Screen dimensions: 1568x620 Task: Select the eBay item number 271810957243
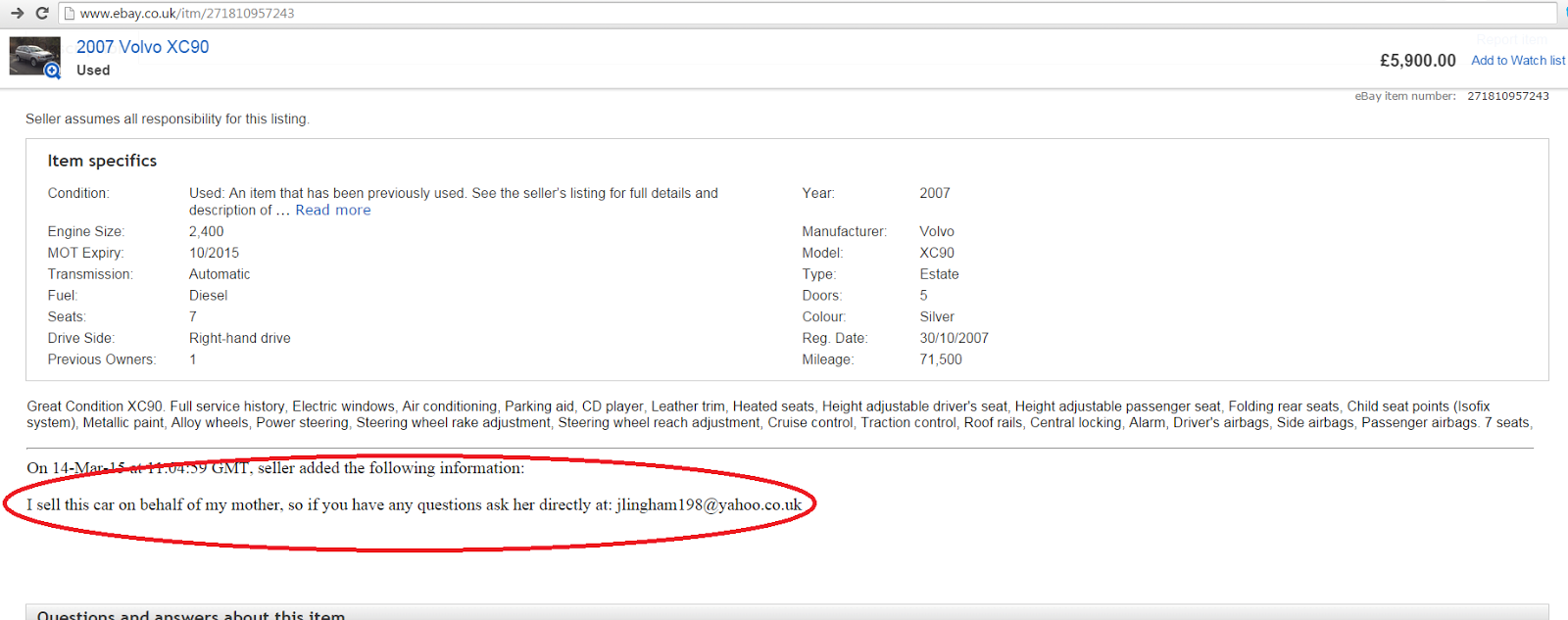[x=1508, y=96]
